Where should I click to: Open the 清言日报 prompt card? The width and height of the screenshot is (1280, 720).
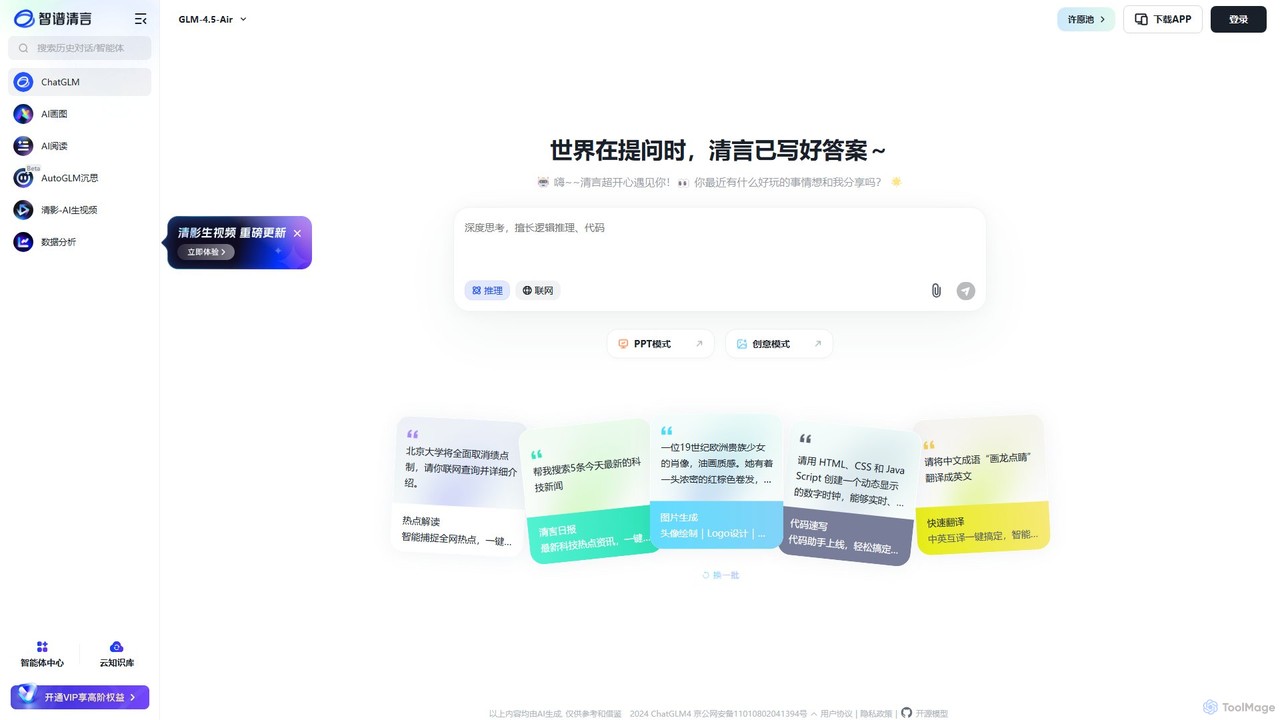590,491
